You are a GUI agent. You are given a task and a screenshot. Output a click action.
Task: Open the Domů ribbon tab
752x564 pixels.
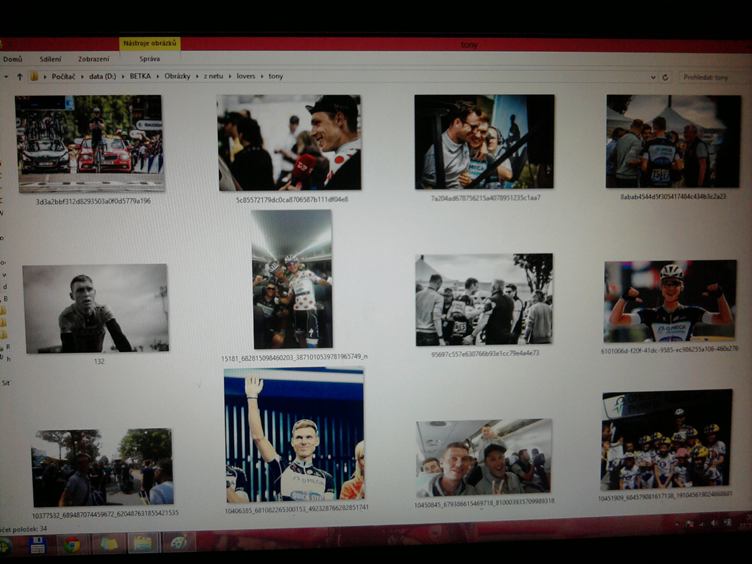click(12, 59)
